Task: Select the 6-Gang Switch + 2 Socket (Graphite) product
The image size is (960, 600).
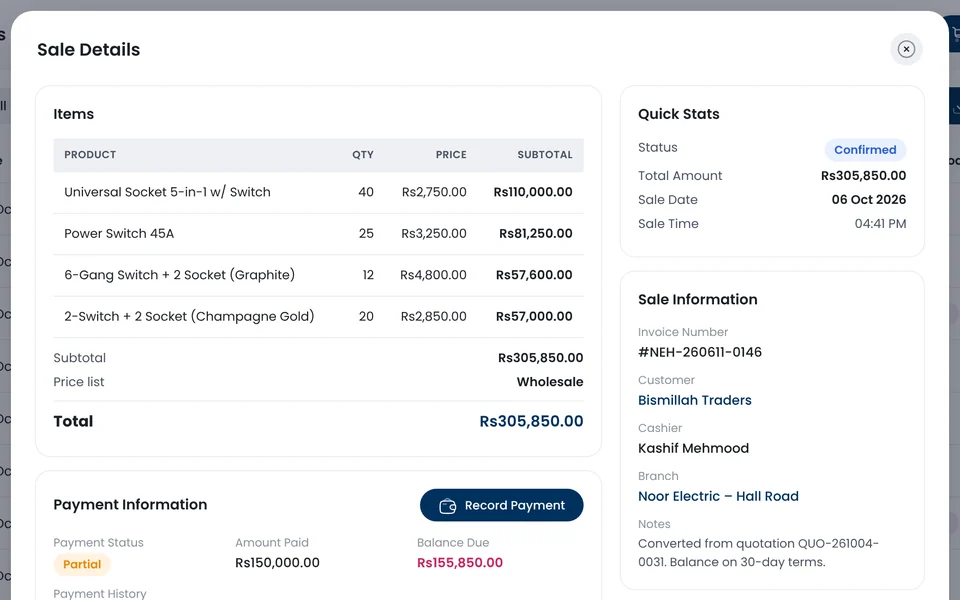Action: tap(179, 275)
